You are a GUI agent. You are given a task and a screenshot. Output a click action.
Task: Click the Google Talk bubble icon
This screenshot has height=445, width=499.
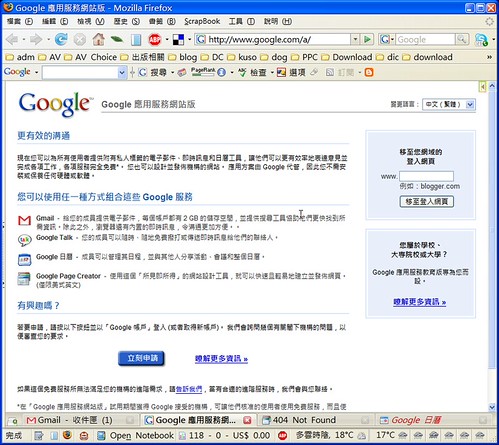tap(25, 240)
